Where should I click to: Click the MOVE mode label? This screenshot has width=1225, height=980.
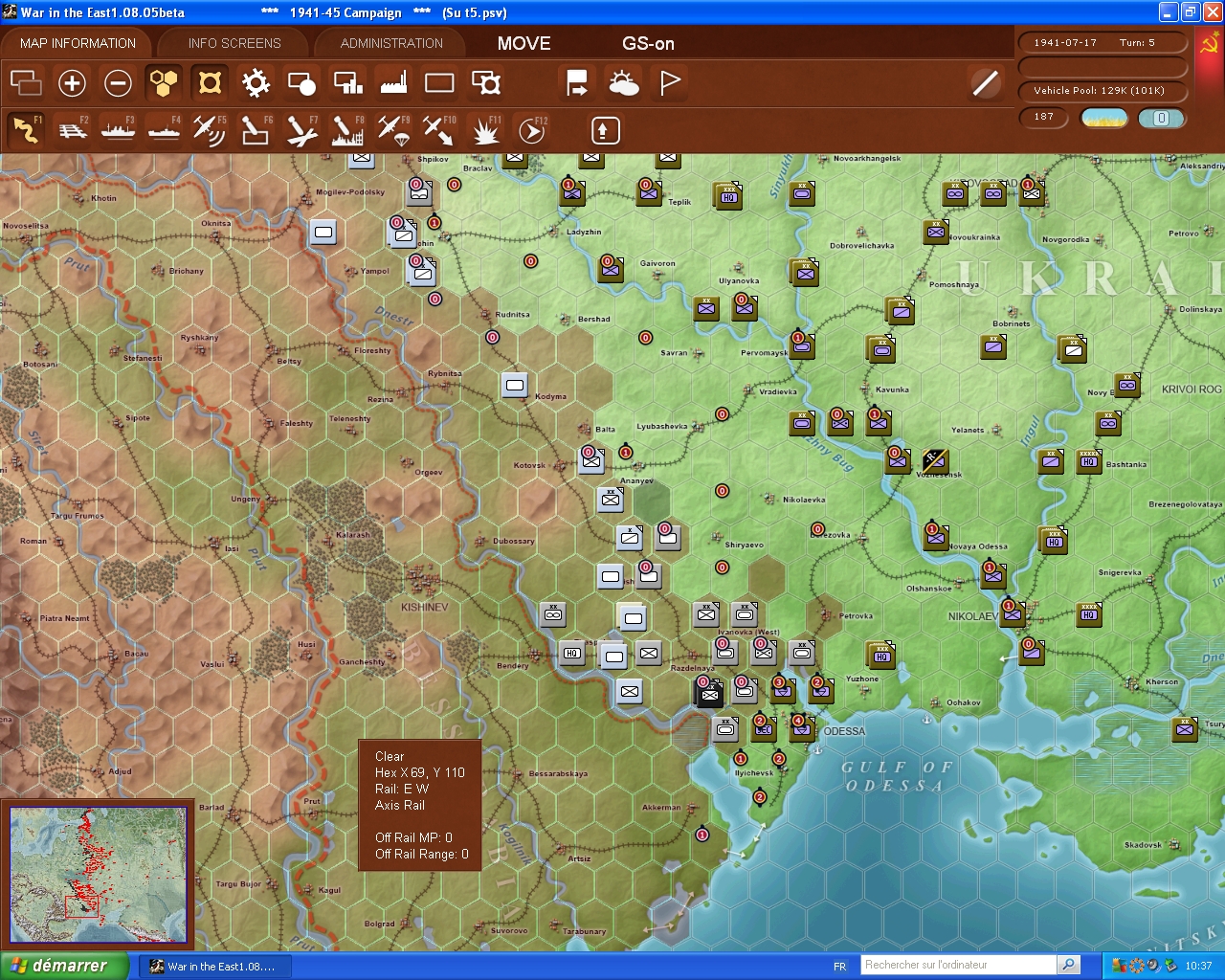pyautogui.click(x=524, y=43)
